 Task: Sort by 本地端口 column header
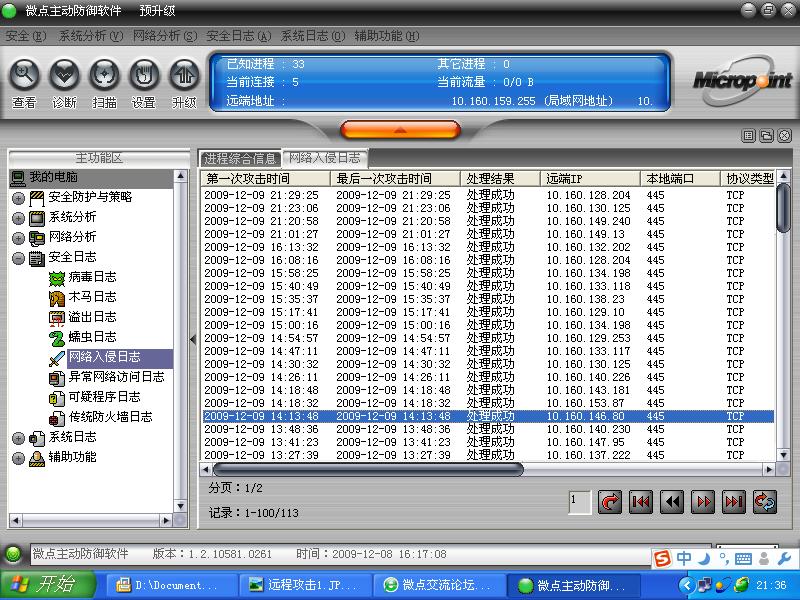coord(680,179)
